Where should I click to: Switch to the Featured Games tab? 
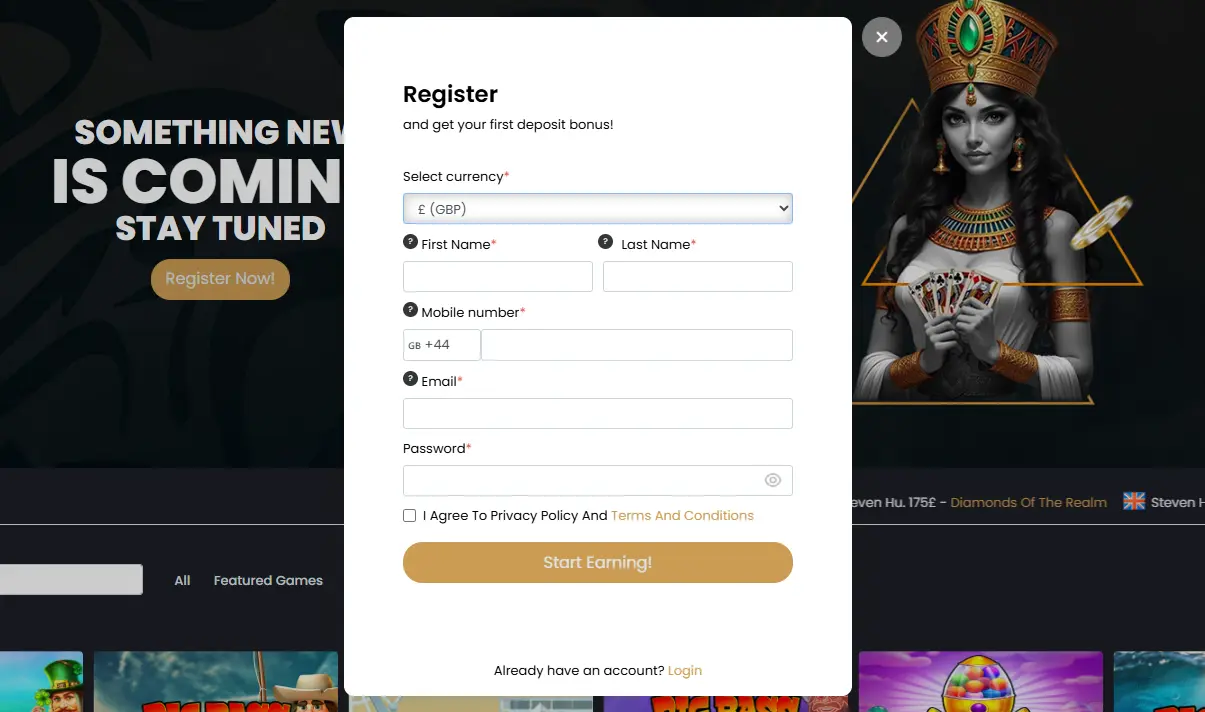click(268, 580)
